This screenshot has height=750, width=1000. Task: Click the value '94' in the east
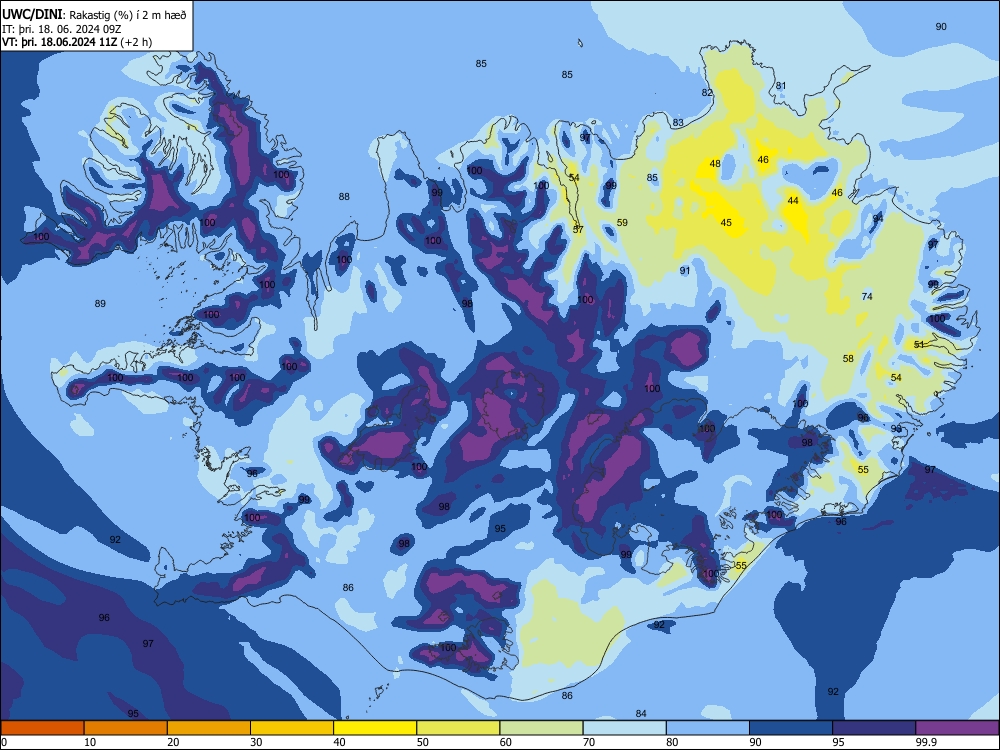point(878,218)
